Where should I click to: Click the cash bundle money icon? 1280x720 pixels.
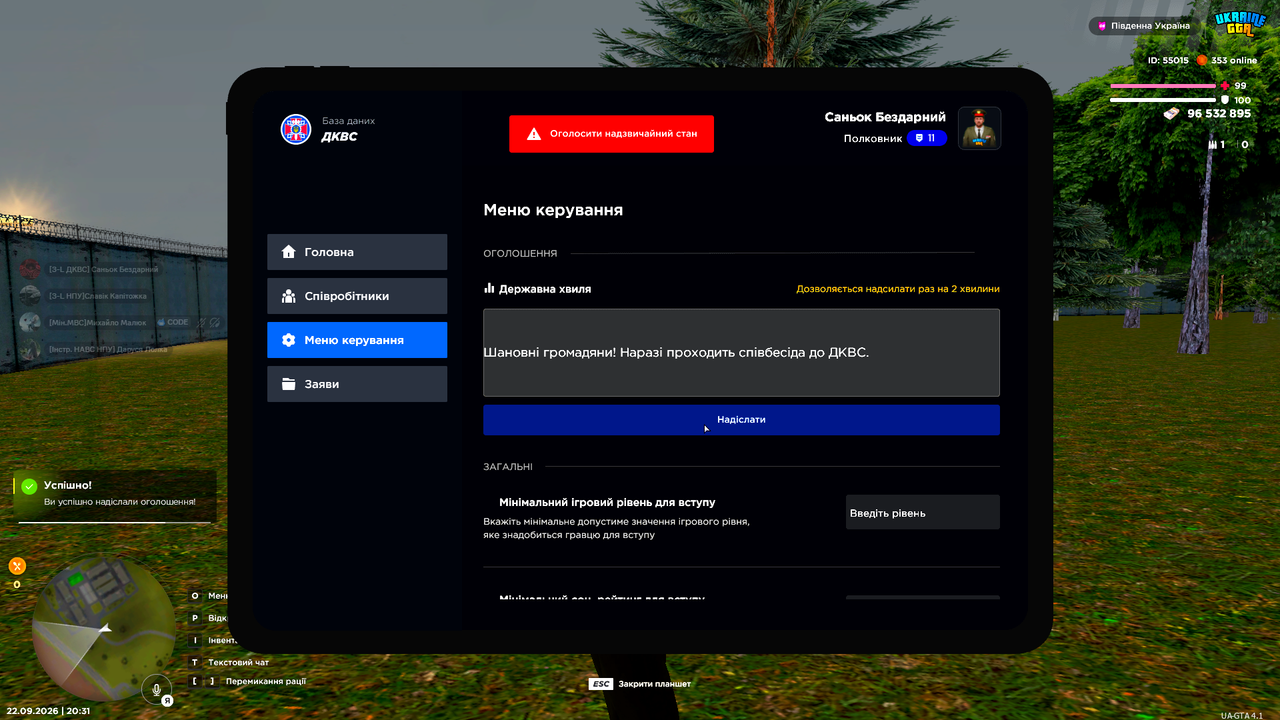(x=1171, y=114)
